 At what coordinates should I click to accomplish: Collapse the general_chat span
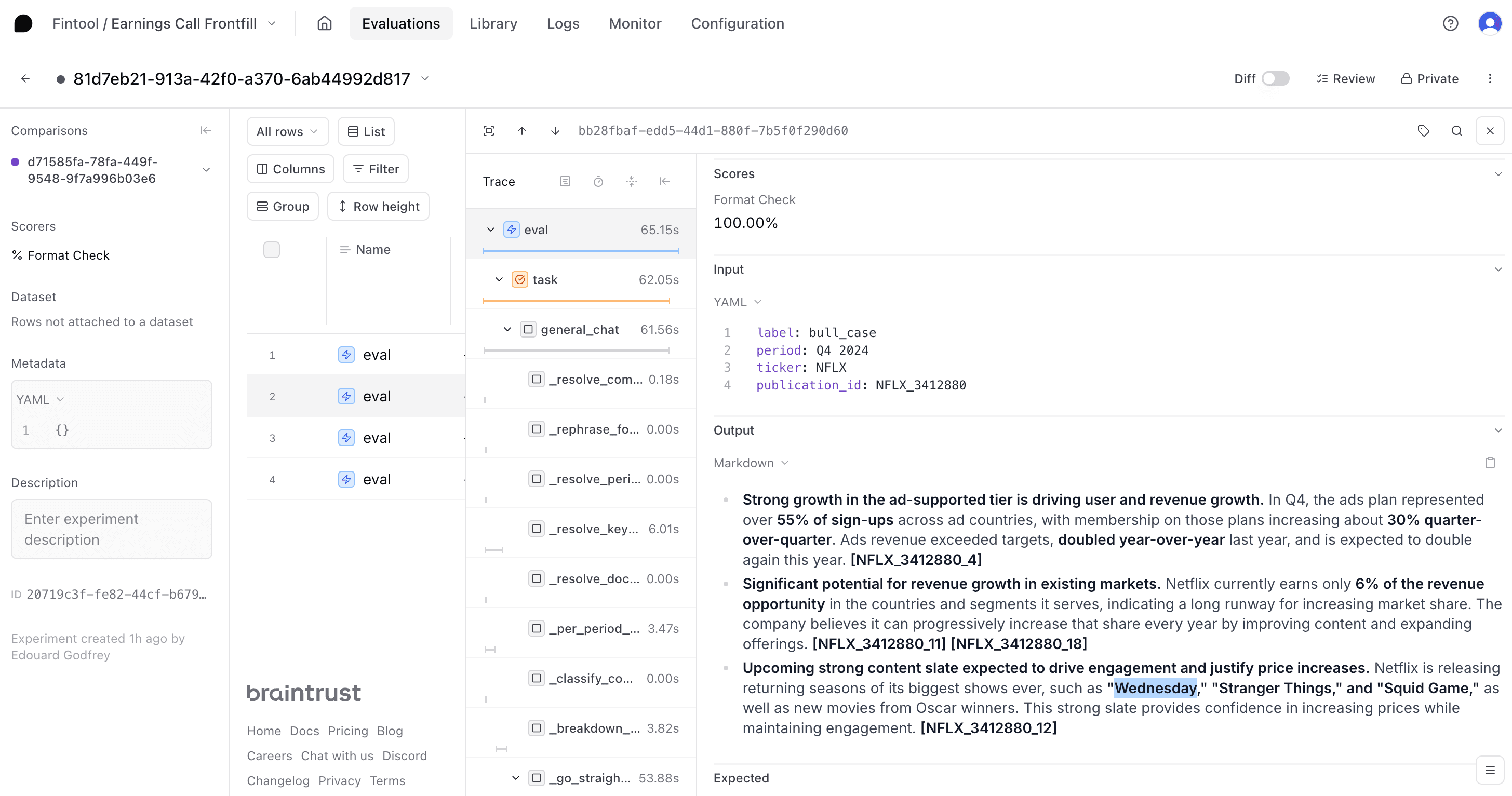[x=507, y=330]
